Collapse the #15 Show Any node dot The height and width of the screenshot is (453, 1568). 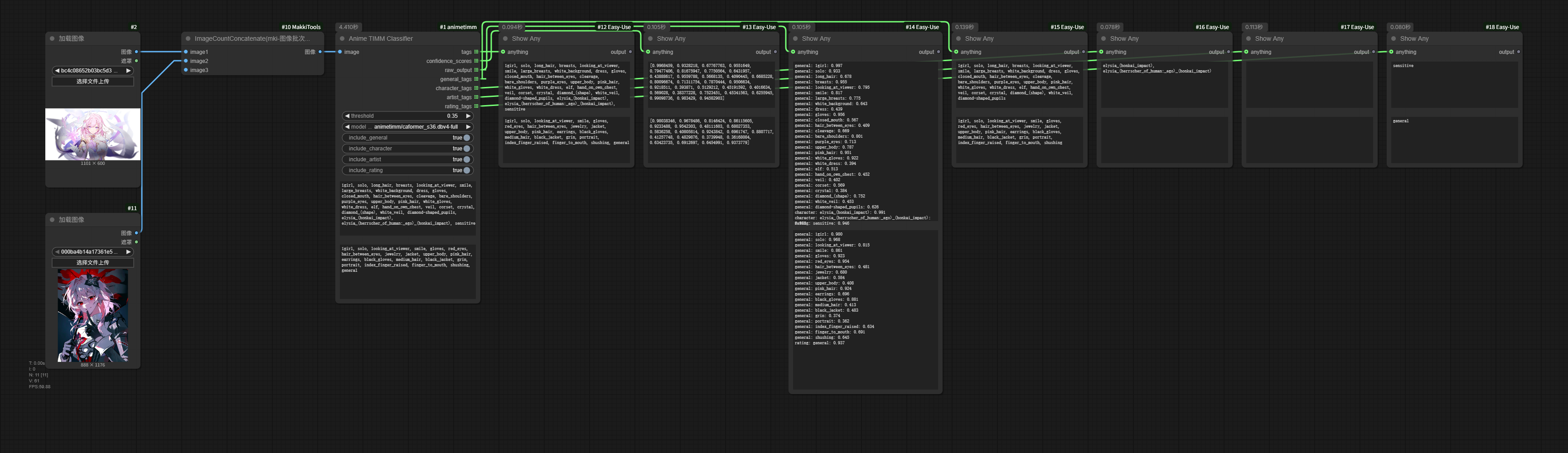[x=958, y=39]
